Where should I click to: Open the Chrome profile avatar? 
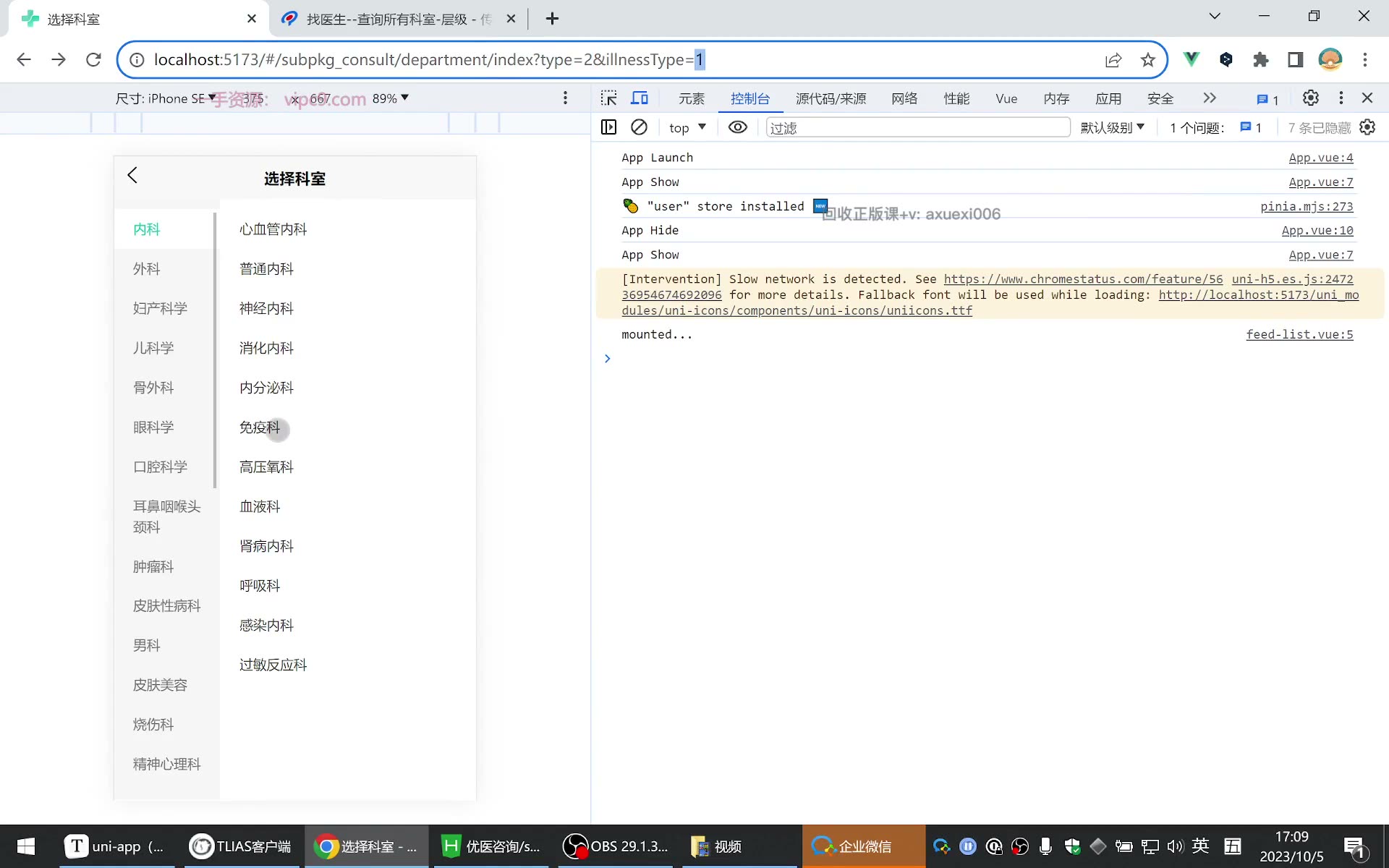pos(1330,59)
